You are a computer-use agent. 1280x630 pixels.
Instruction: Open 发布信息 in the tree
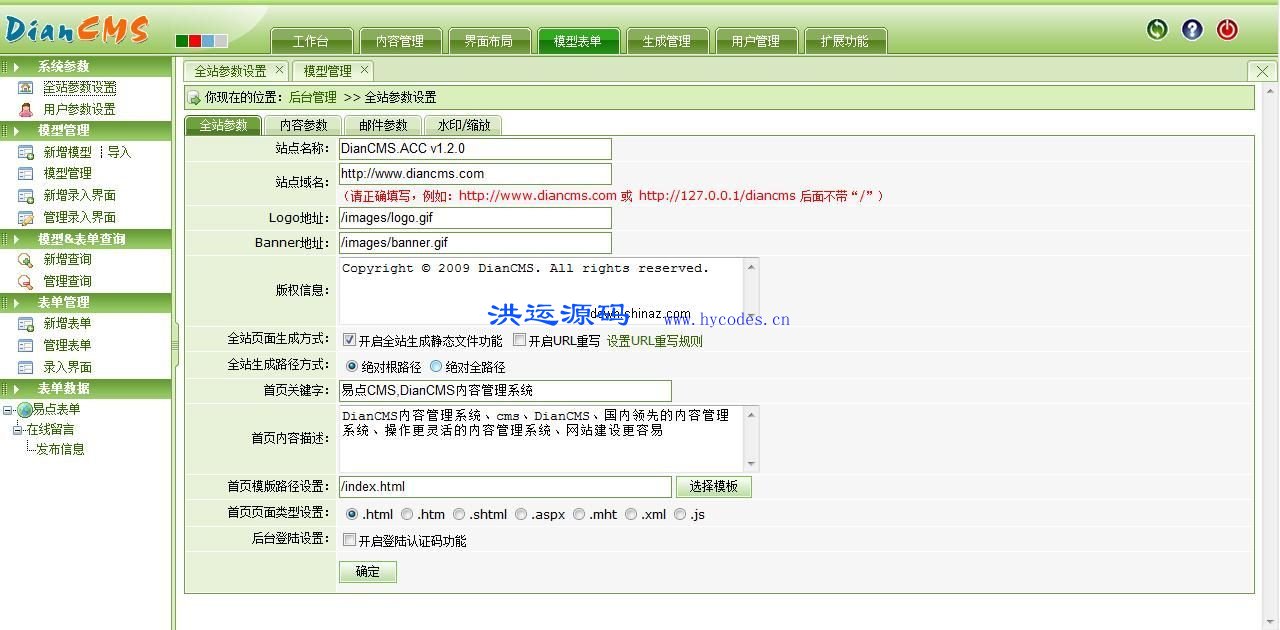tap(61, 450)
